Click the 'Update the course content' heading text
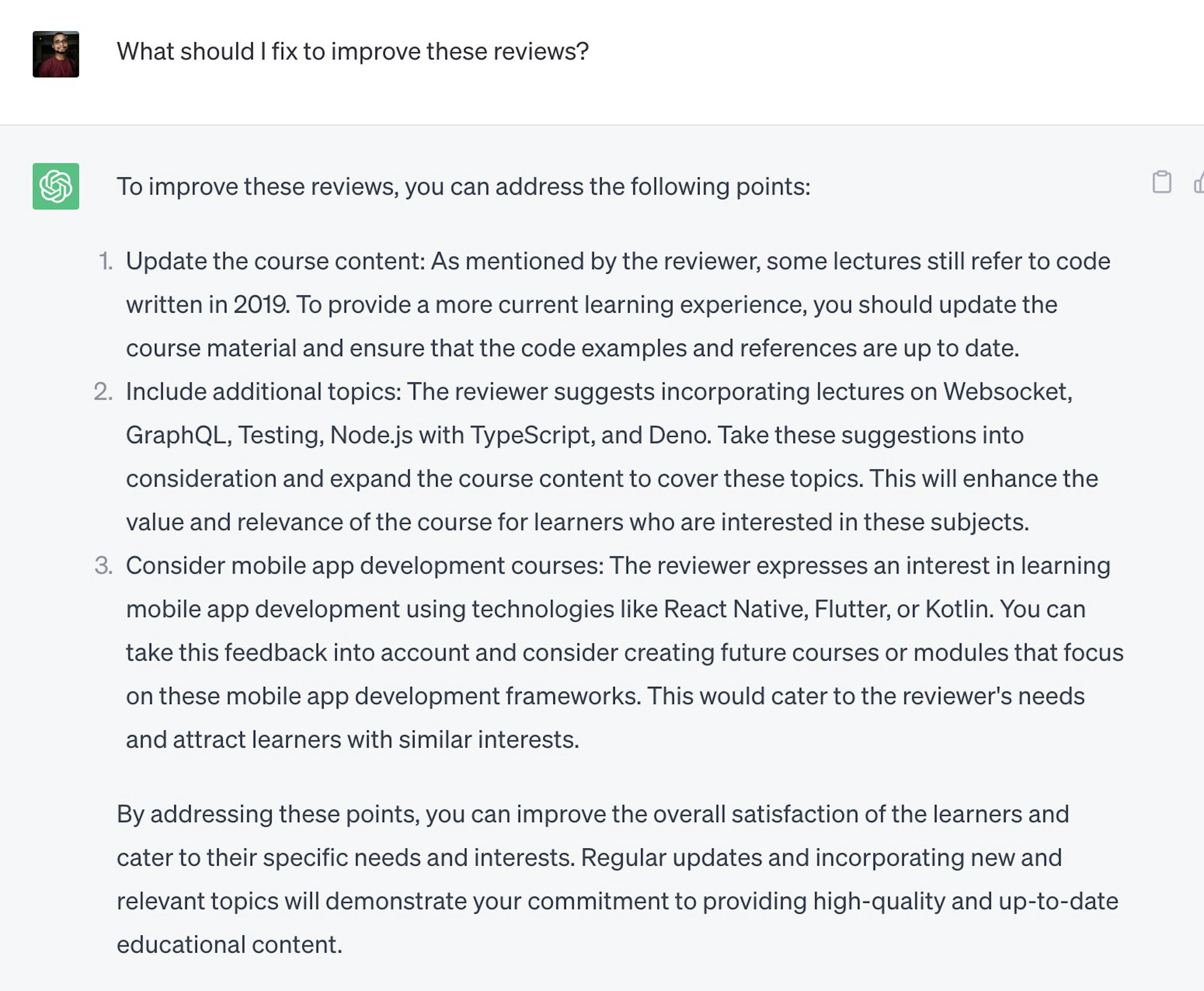This screenshot has width=1204, height=991. tap(275, 261)
